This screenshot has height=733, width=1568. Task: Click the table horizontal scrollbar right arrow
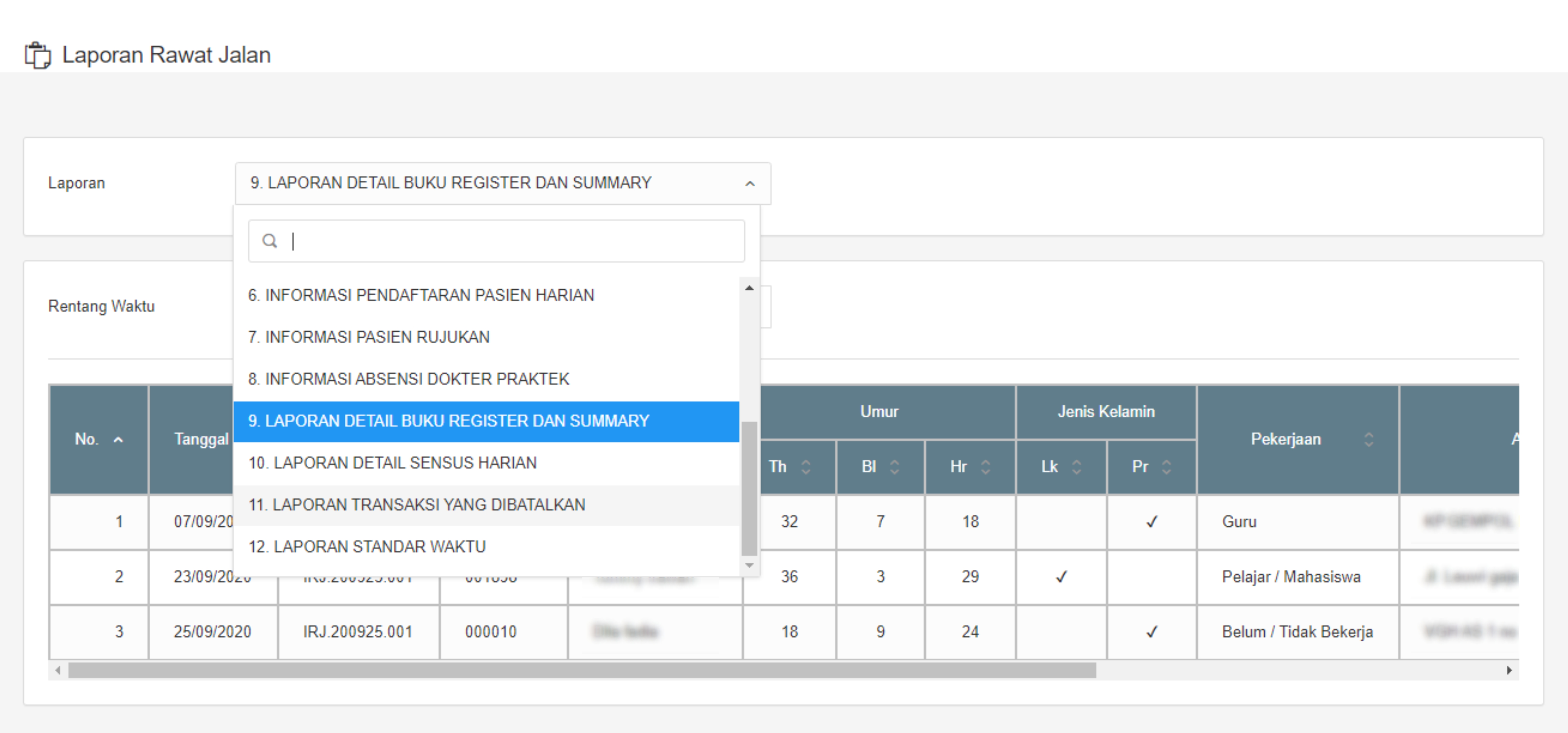coord(1509,670)
